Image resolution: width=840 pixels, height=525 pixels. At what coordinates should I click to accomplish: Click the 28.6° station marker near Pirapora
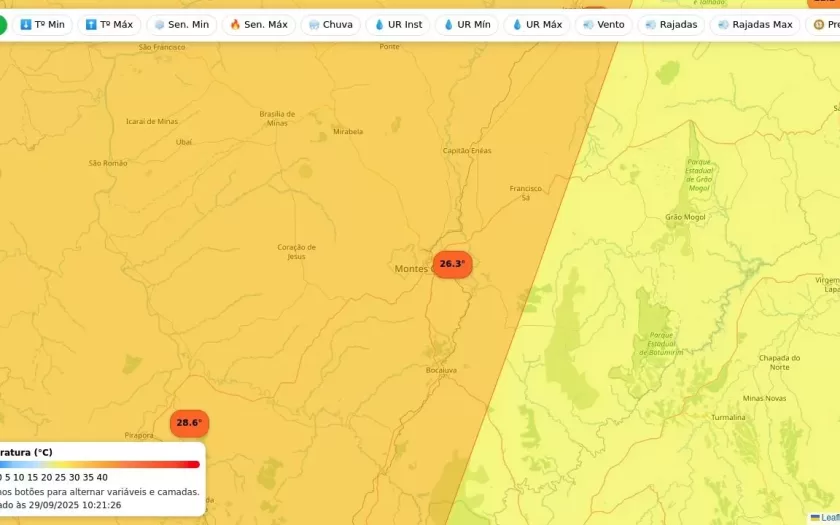(189, 423)
